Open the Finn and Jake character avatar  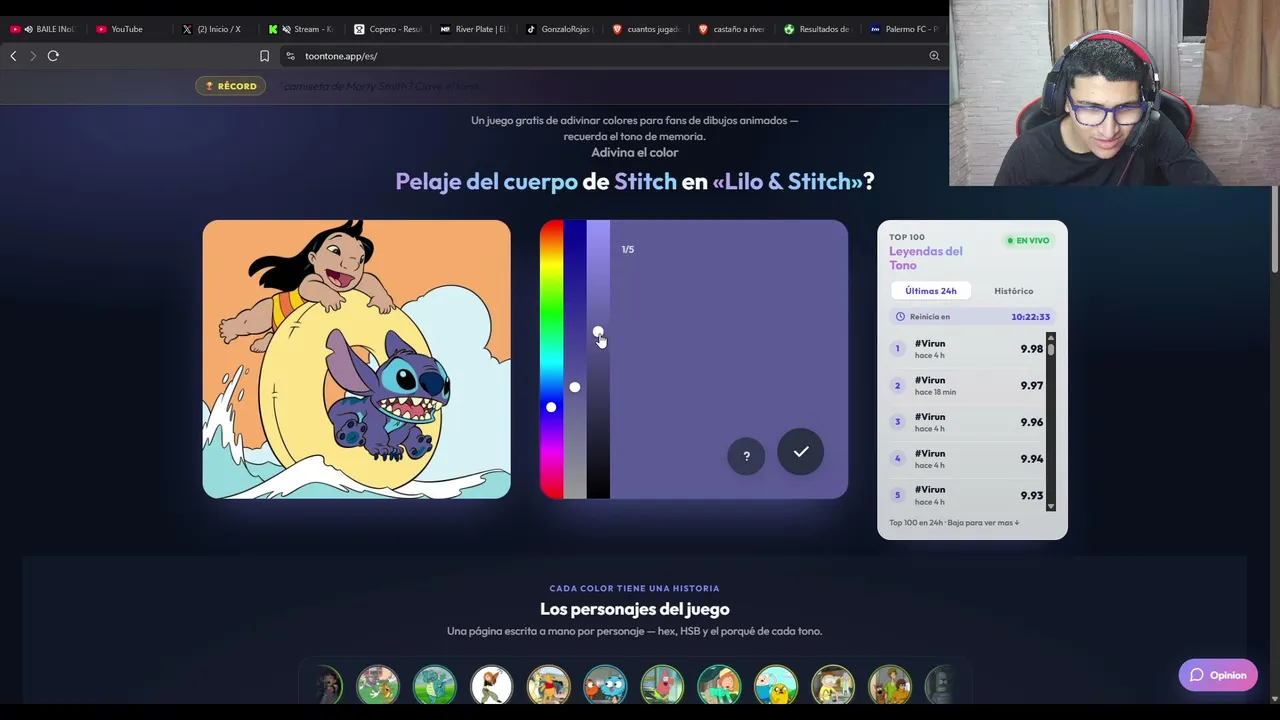coord(776,686)
